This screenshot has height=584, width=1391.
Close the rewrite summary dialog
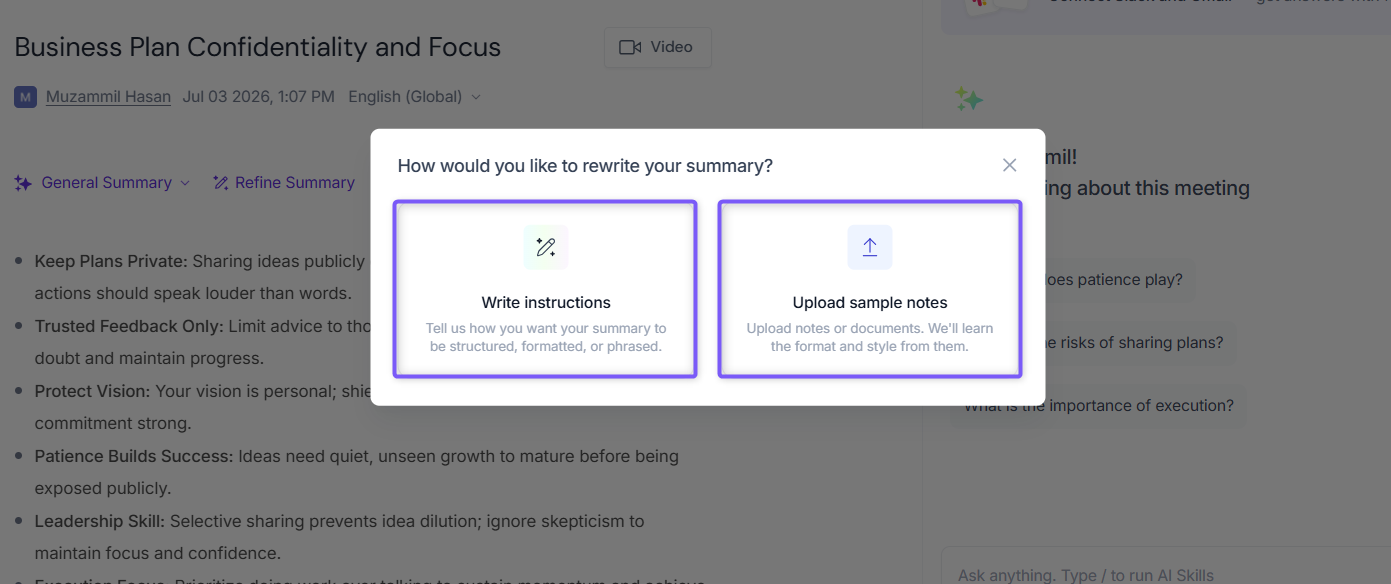click(x=1009, y=165)
